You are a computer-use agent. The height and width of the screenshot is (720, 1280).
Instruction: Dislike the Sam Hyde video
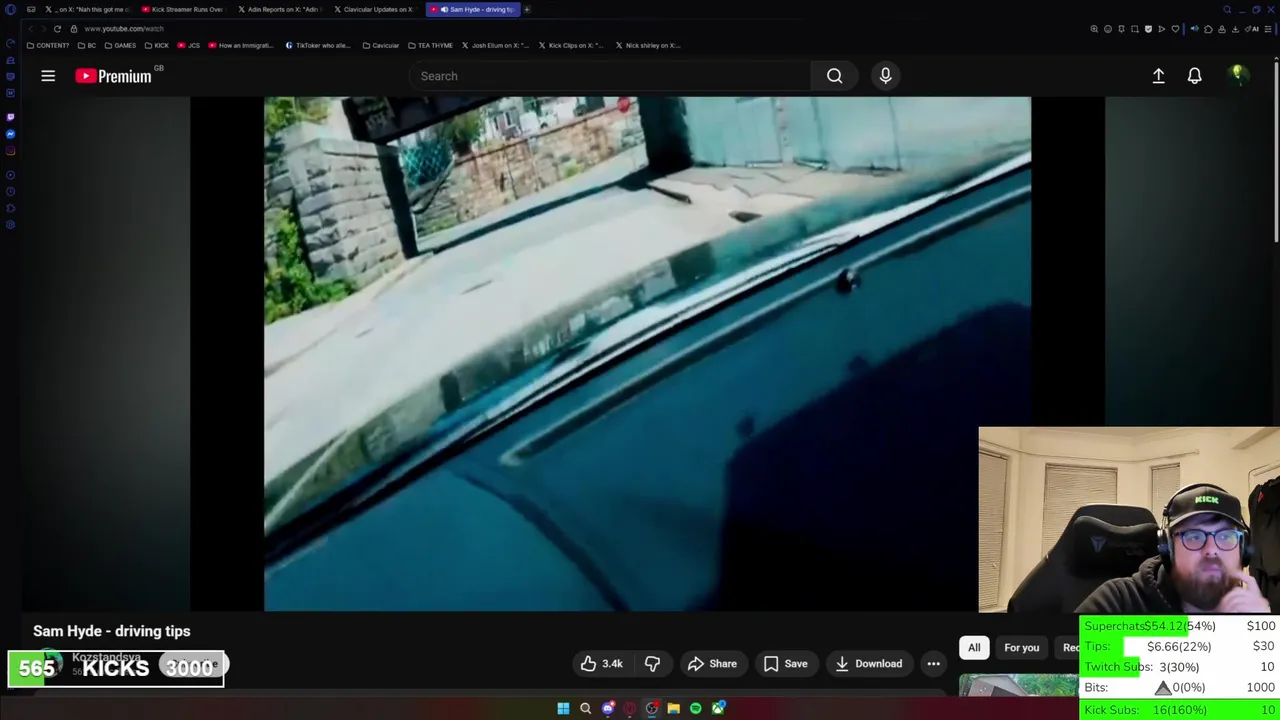coord(652,664)
